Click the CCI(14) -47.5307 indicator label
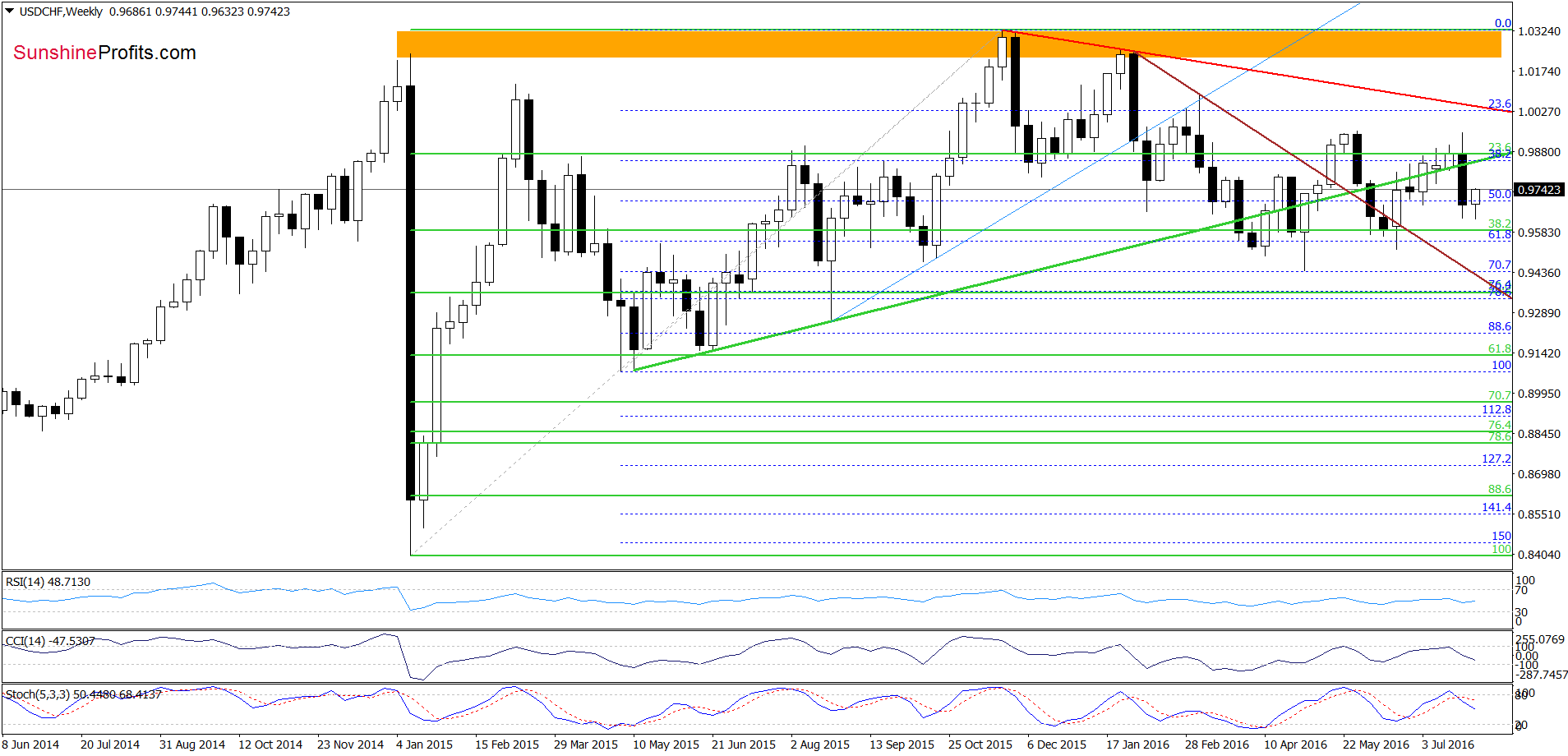 [50, 641]
